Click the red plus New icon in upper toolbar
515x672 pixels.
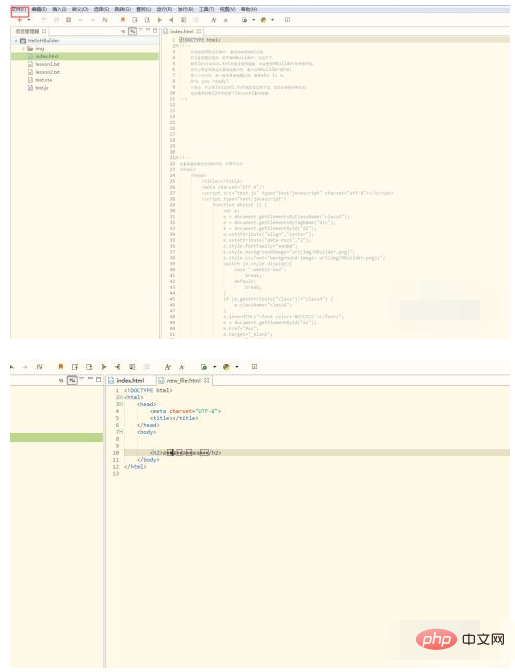pyautogui.click(x=19, y=20)
